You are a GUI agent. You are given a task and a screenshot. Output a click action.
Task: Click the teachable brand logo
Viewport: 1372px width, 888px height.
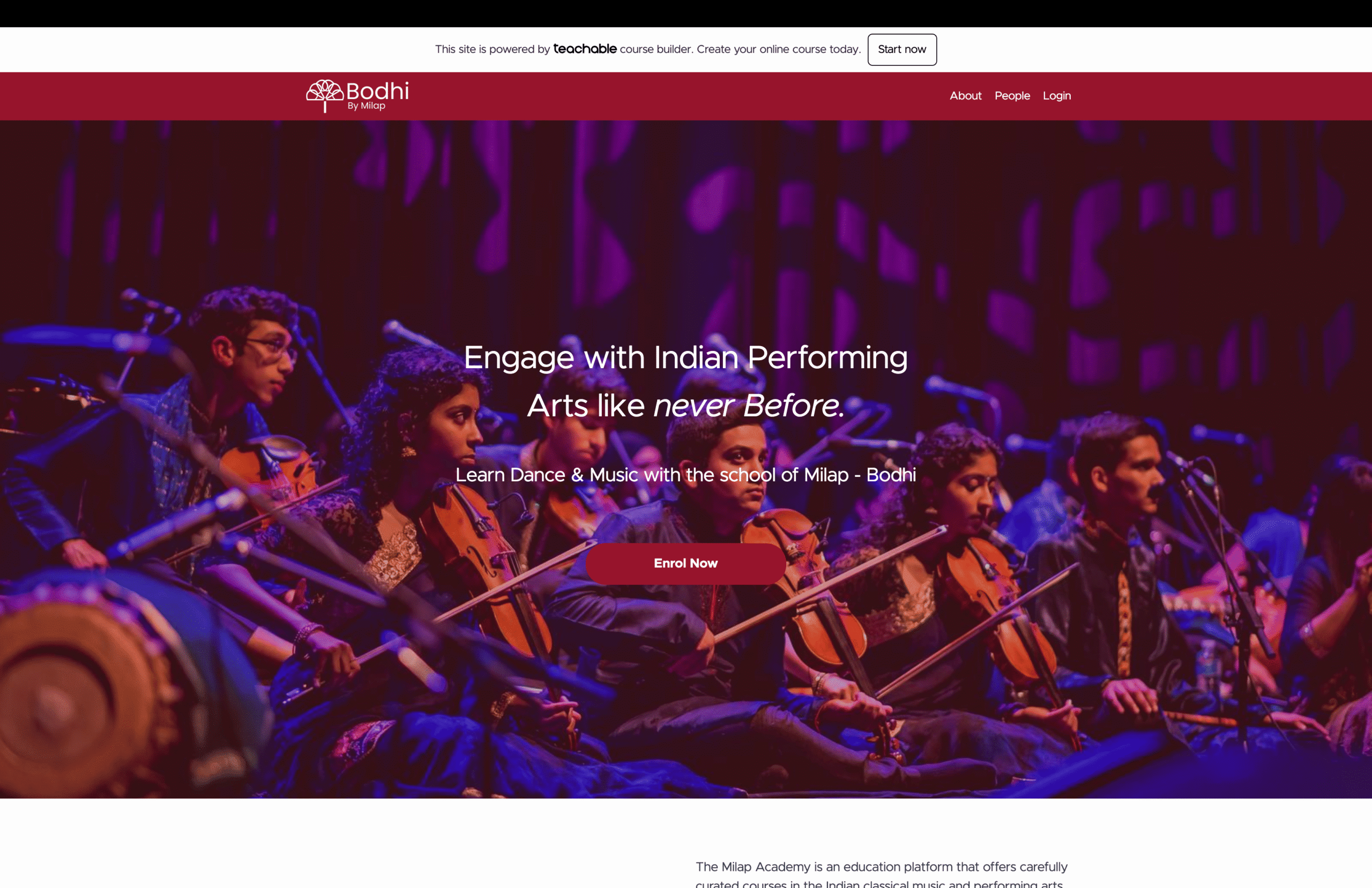click(x=585, y=49)
